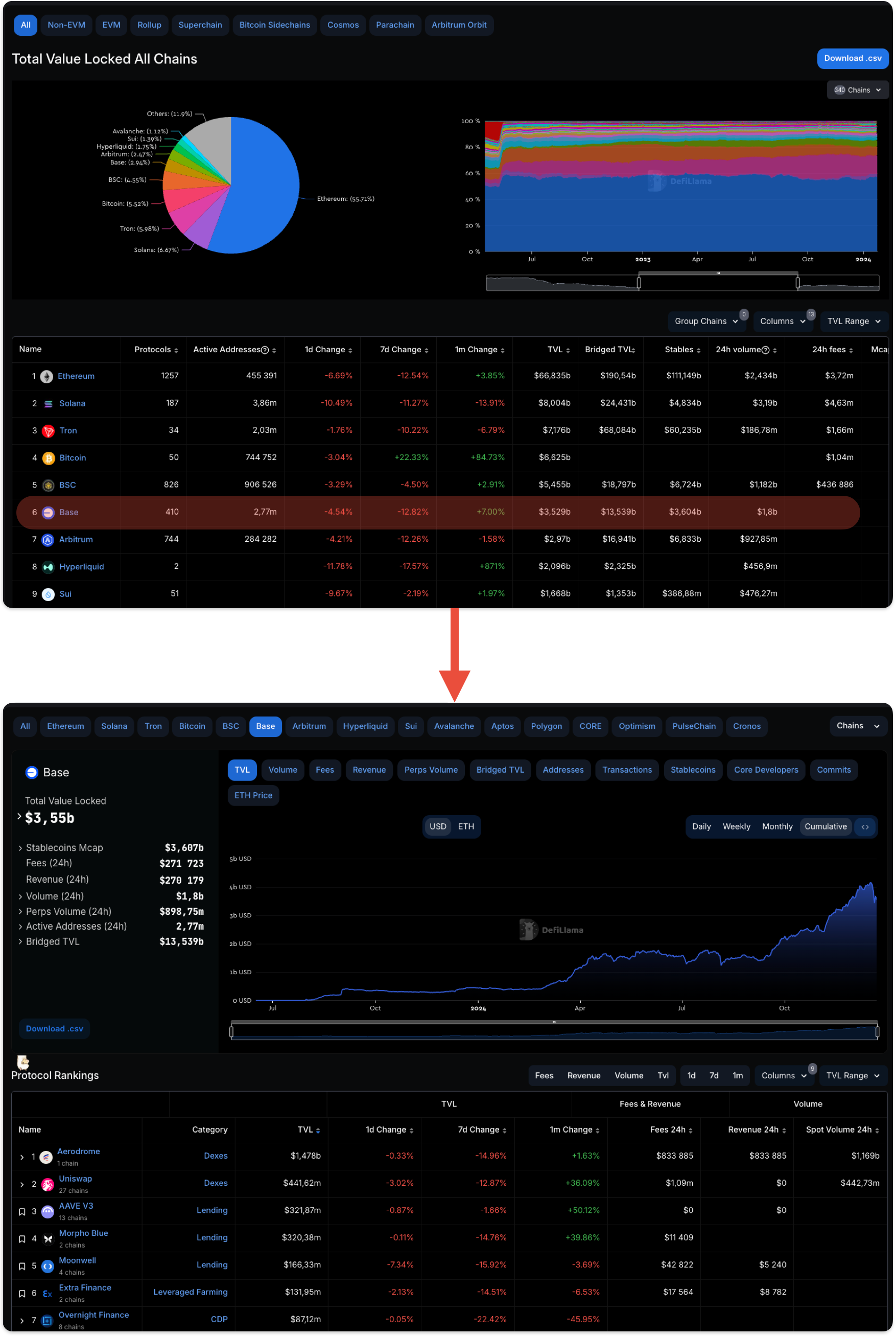This screenshot has width=896, height=1337.
Task: Select the Superchain category tab
Action: pos(200,25)
